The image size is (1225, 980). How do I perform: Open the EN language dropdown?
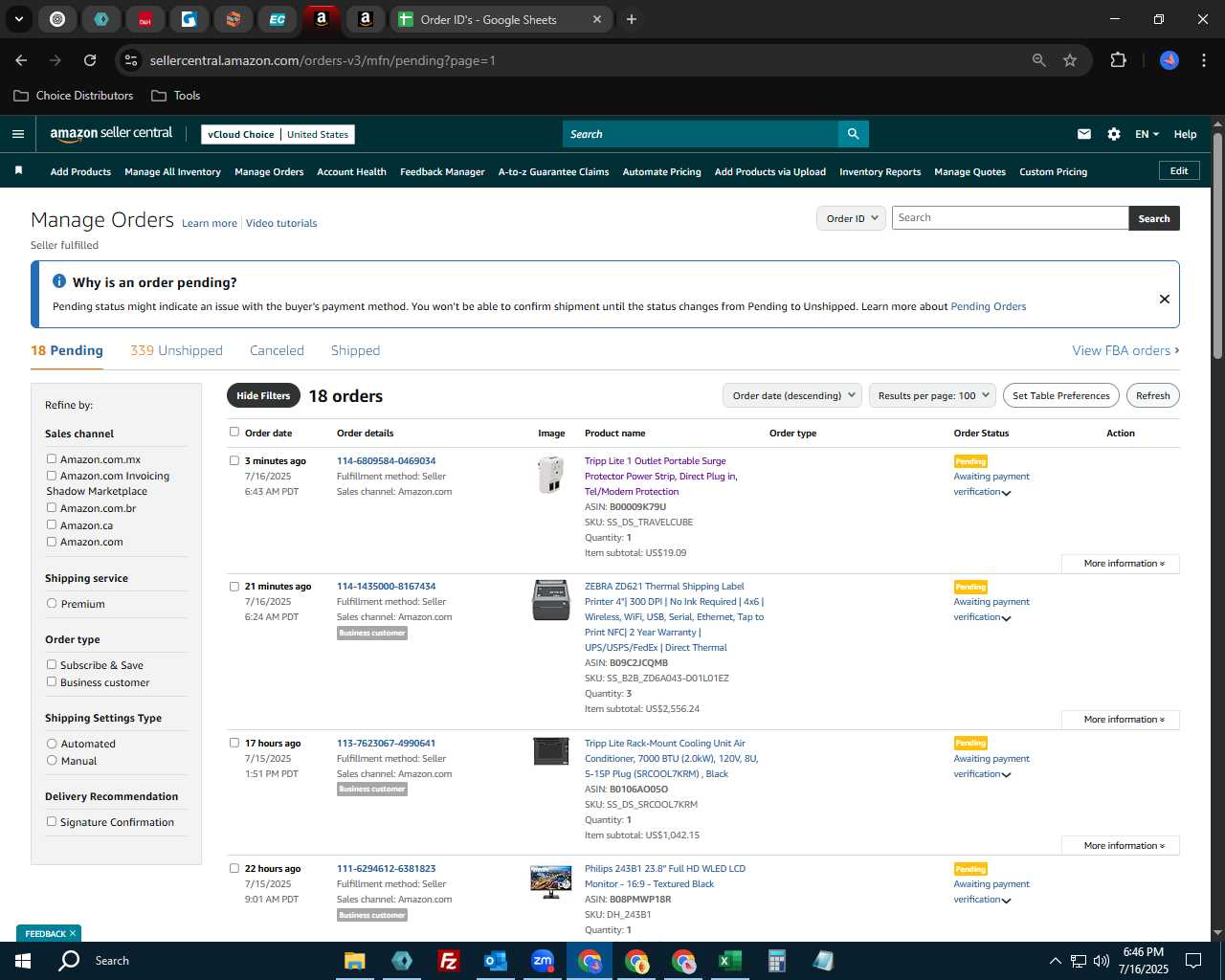pos(1147,134)
